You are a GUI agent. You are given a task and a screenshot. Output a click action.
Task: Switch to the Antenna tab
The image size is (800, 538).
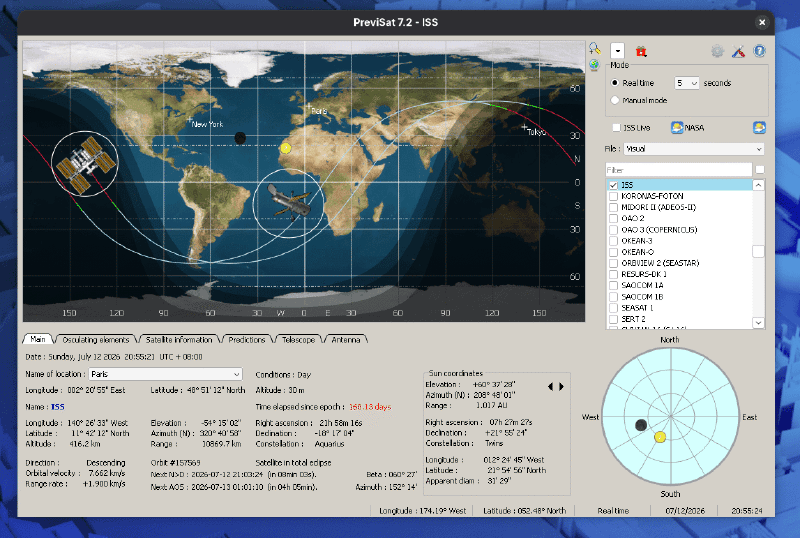coord(345,339)
